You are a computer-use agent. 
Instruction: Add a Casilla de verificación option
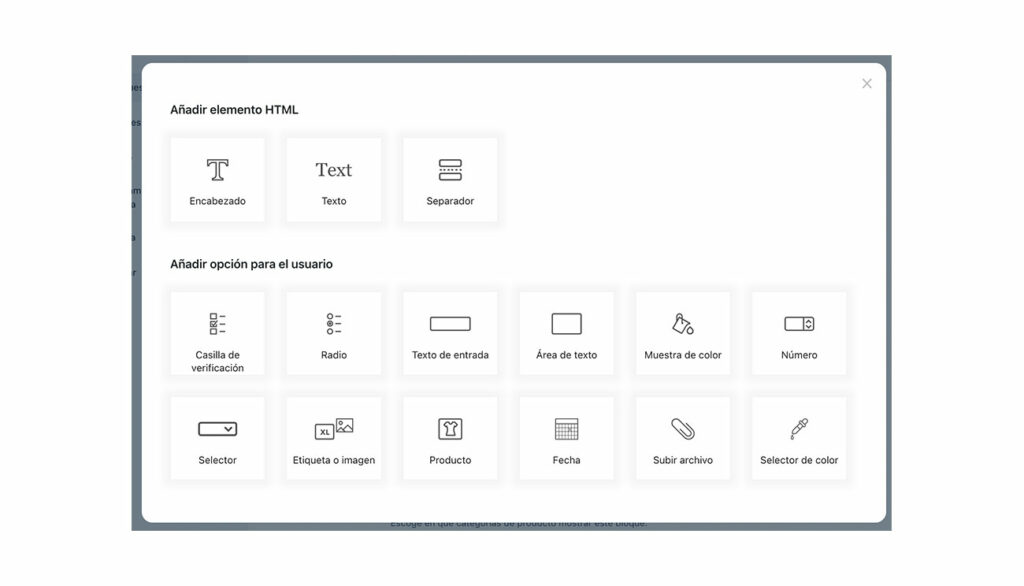[217, 333]
